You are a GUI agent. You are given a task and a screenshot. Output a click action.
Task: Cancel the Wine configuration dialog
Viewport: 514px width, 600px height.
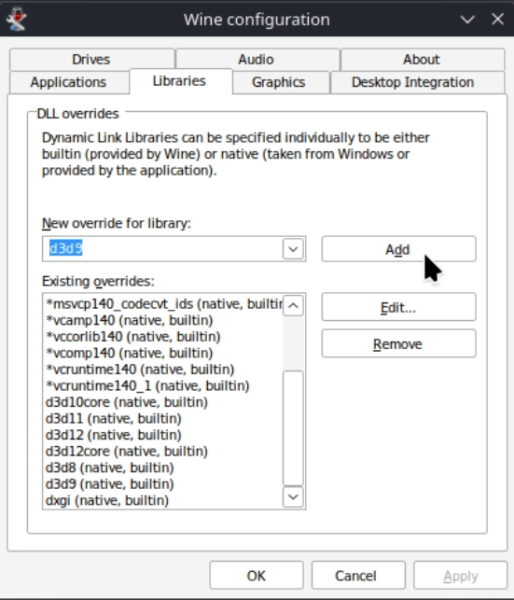358,576
